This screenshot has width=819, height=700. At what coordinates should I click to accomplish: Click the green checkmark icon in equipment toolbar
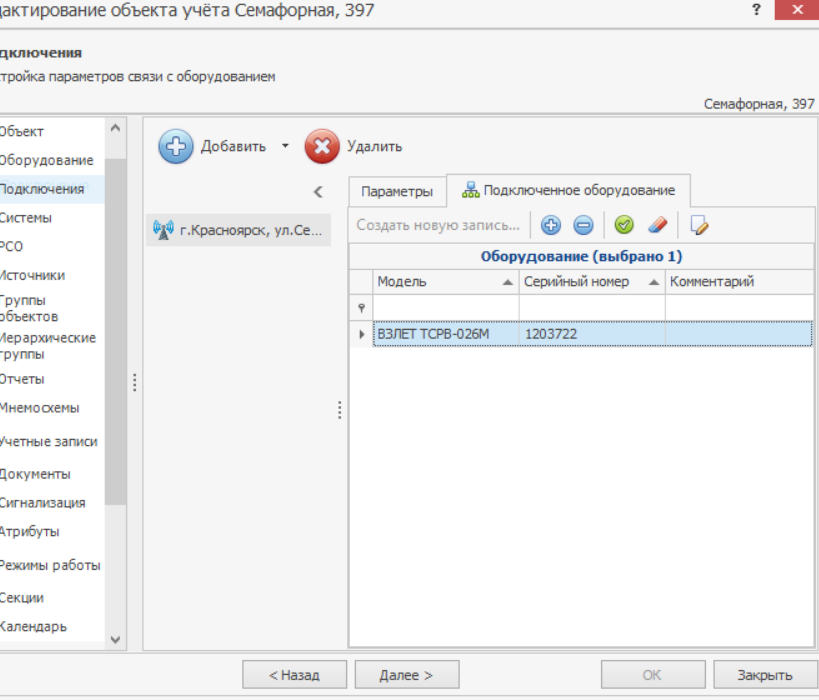tap(624, 225)
